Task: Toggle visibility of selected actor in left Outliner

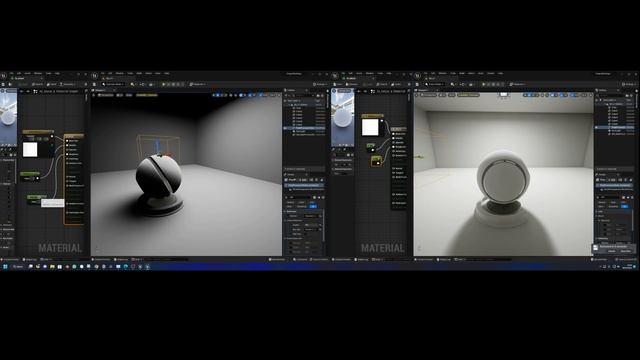Action: (x=285, y=128)
